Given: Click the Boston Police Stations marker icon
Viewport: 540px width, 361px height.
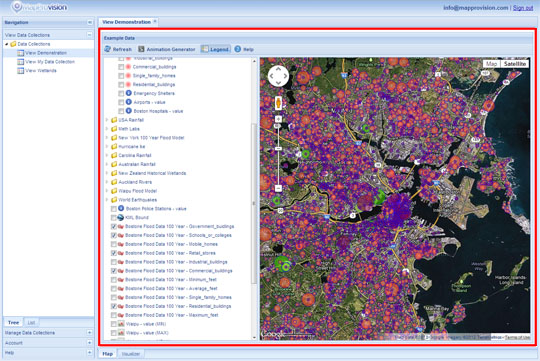Looking at the screenshot, I should [121, 208].
